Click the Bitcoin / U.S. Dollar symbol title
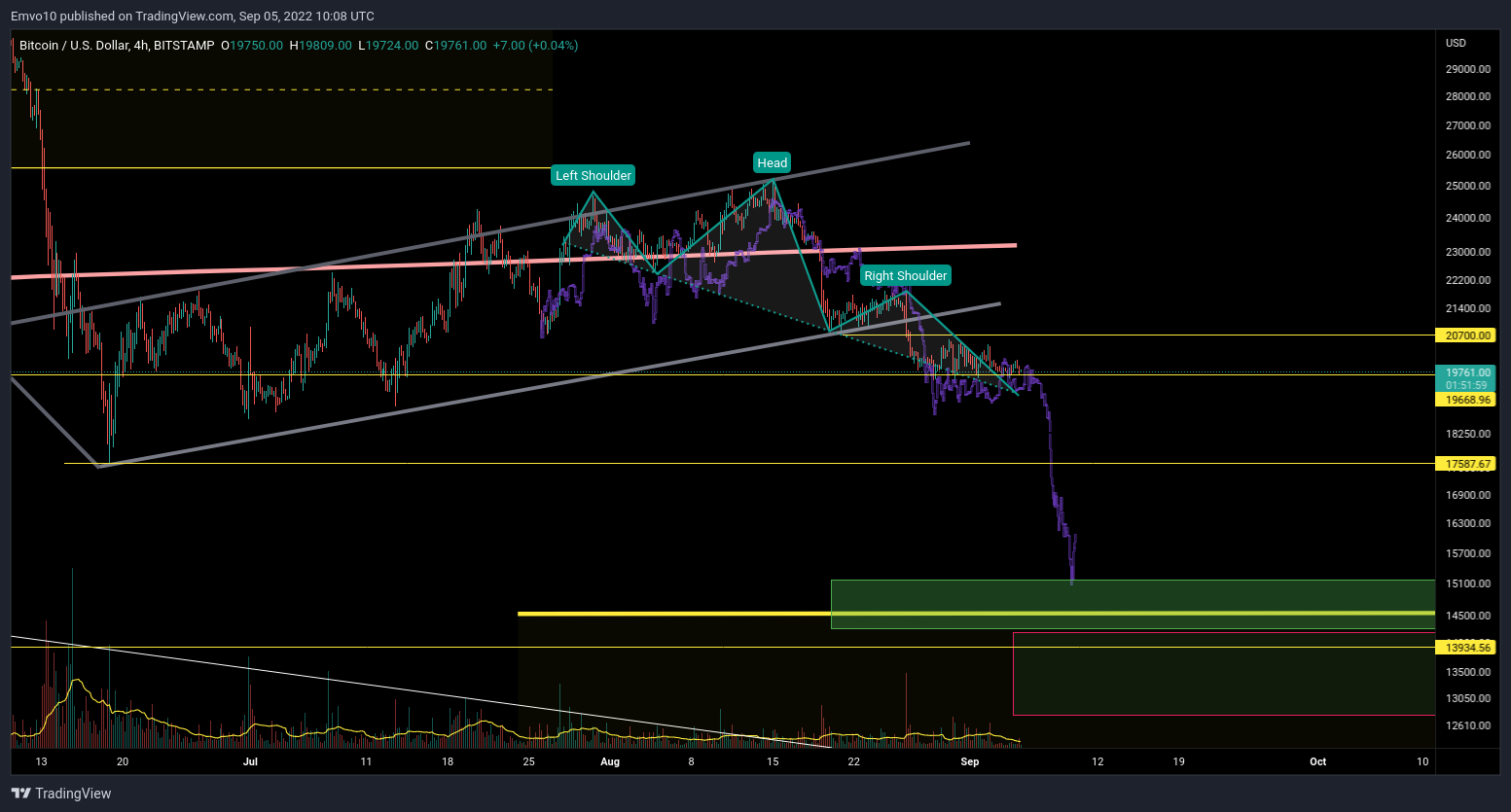 pos(117,46)
